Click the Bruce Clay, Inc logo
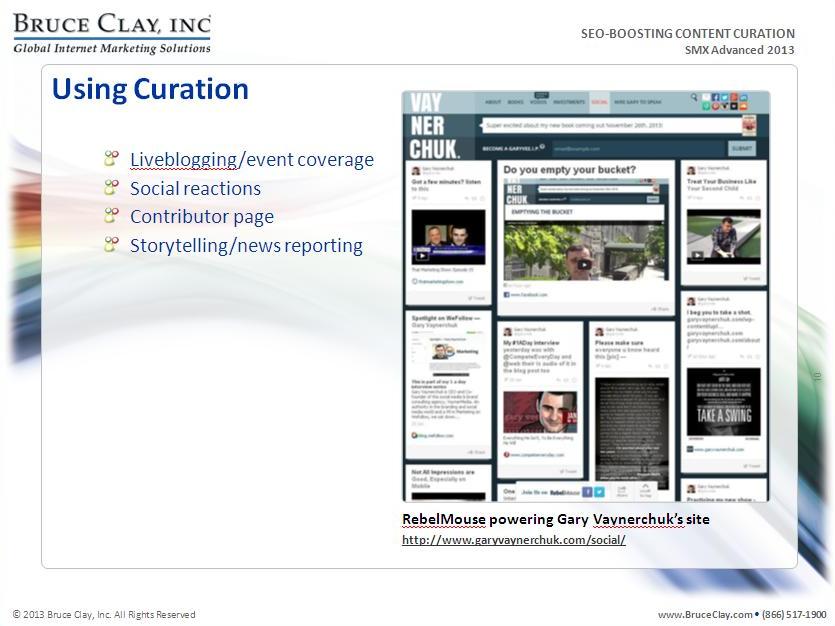 pyautogui.click(x=111, y=33)
